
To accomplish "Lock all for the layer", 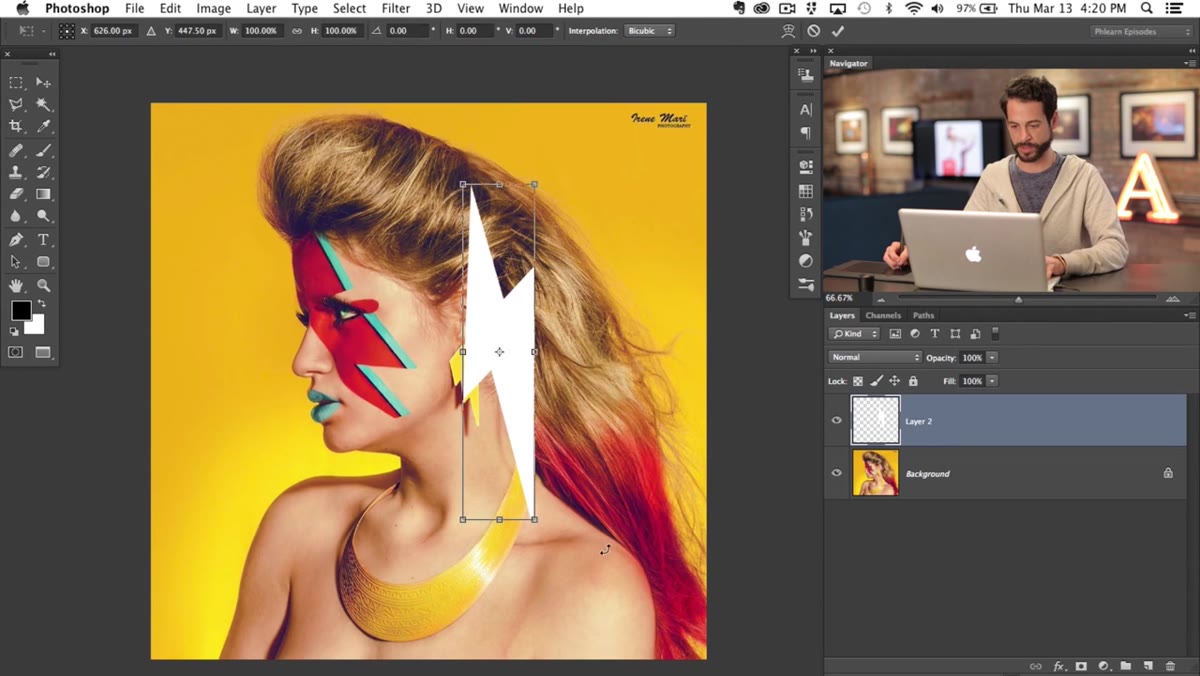I will pyautogui.click(x=913, y=381).
